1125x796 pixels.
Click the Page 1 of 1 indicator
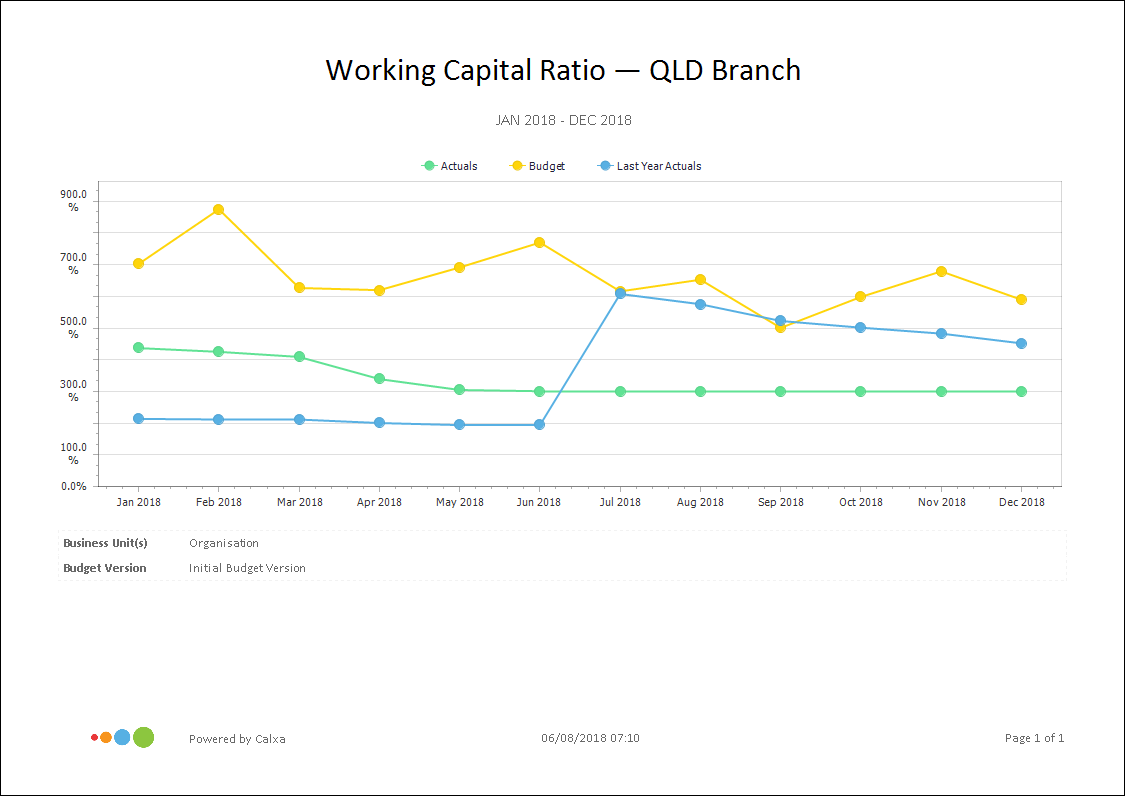(x=1035, y=738)
